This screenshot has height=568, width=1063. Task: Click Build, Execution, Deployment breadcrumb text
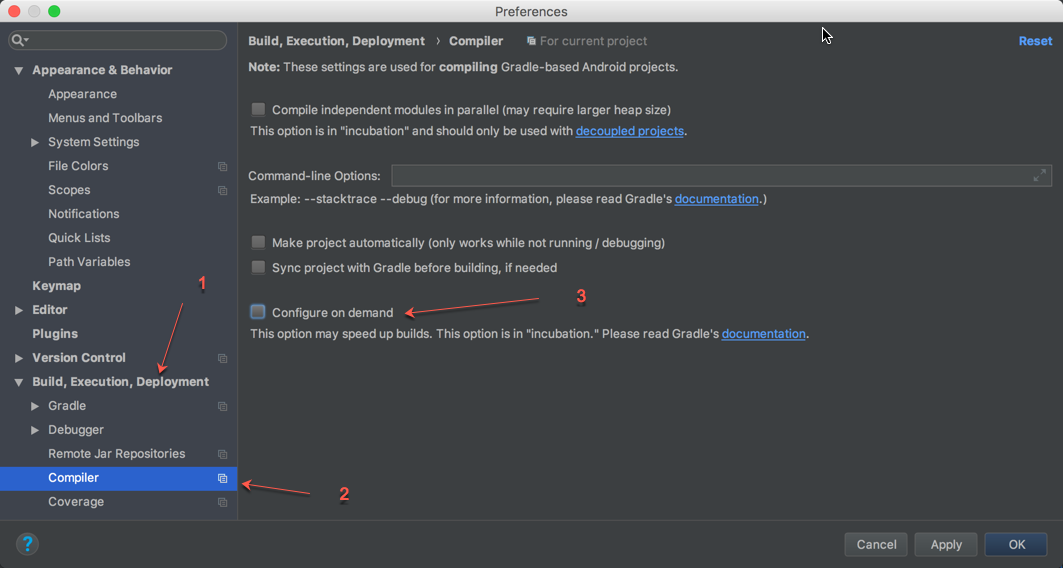(x=336, y=41)
